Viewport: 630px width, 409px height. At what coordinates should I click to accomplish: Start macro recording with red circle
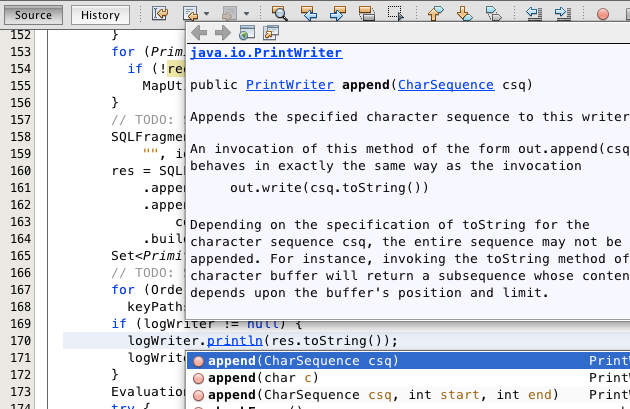point(602,14)
